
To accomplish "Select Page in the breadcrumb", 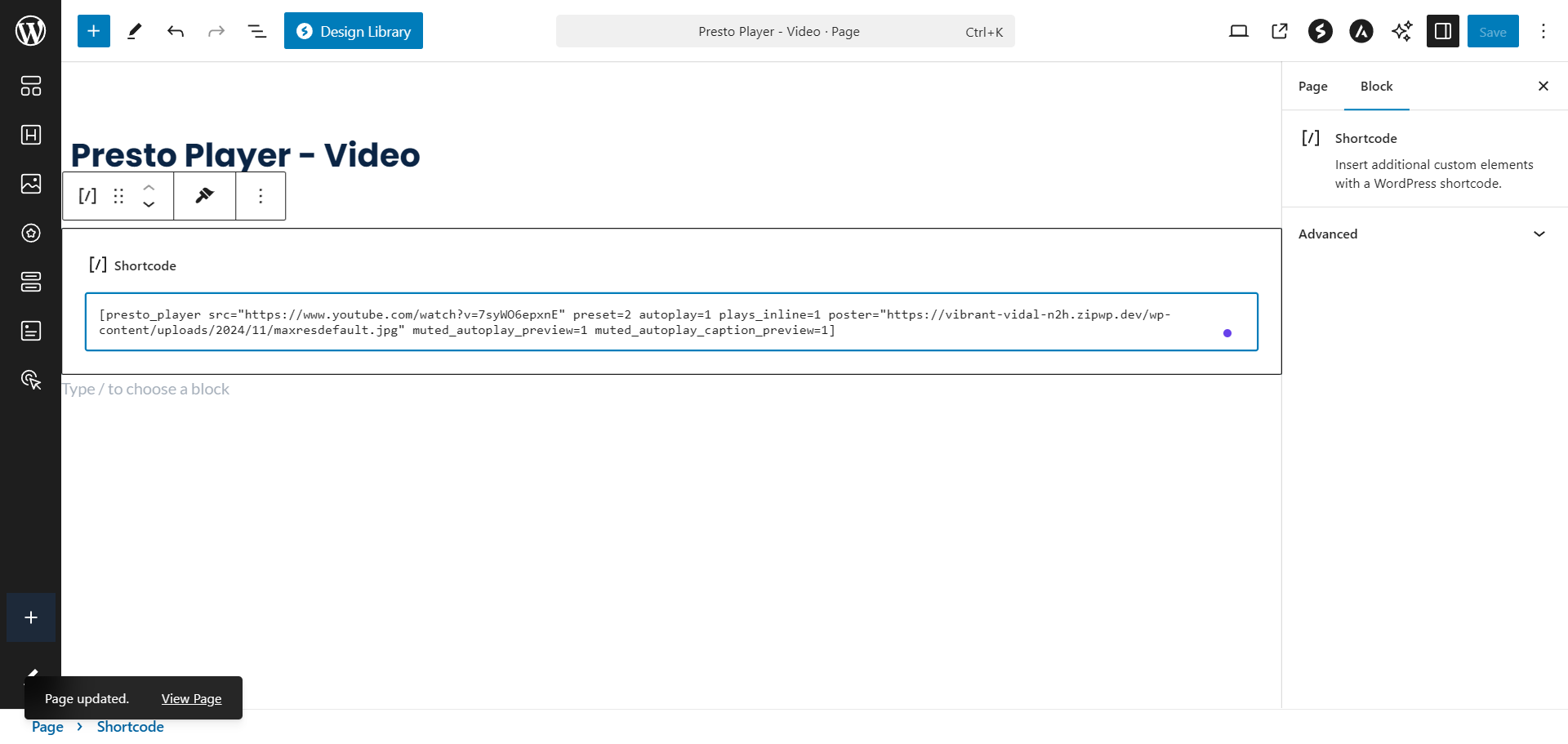I will pos(47,727).
